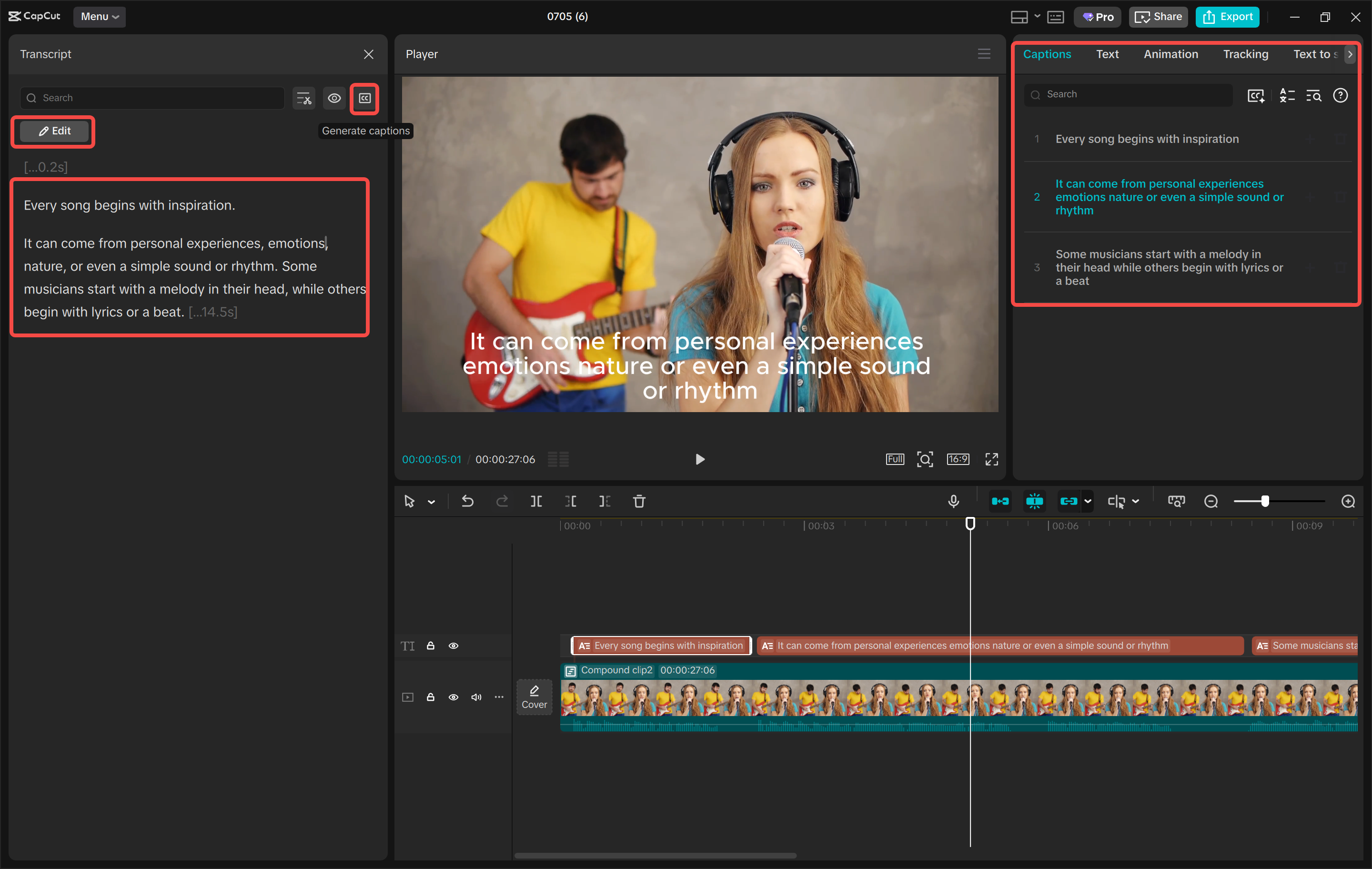Click the delete trash icon in timeline toolbar
The height and width of the screenshot is (869, 1372).
click(639, 502)
